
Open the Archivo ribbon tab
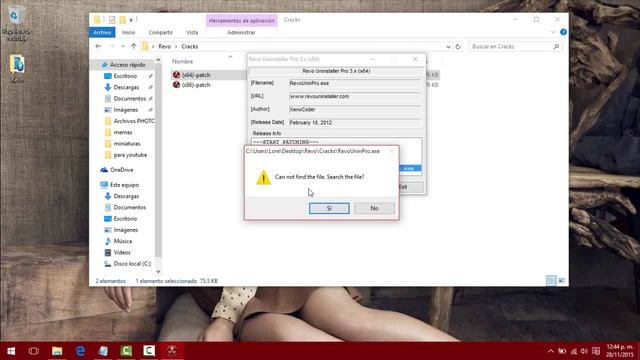click(102, 32)
